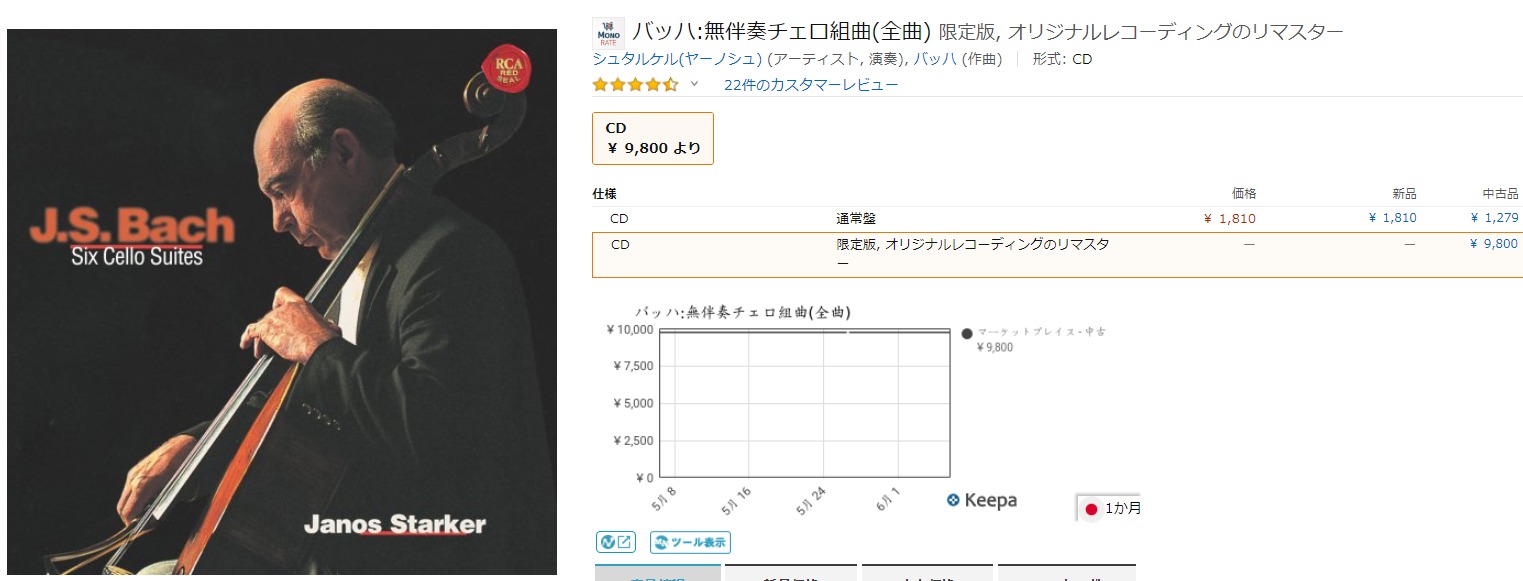Image resolution: width=1523 pixels, height=581 pixels.
Task: Switch to the first tab below tools
Action: [657, 573]
